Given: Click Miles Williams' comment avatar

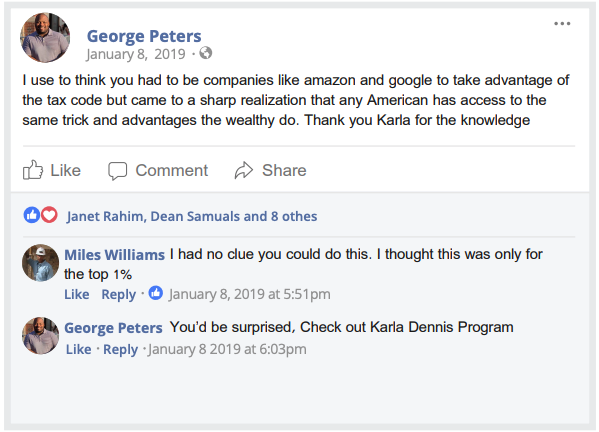Looking at the screenshot, I should pyautogui.click(x=40, y=263).
